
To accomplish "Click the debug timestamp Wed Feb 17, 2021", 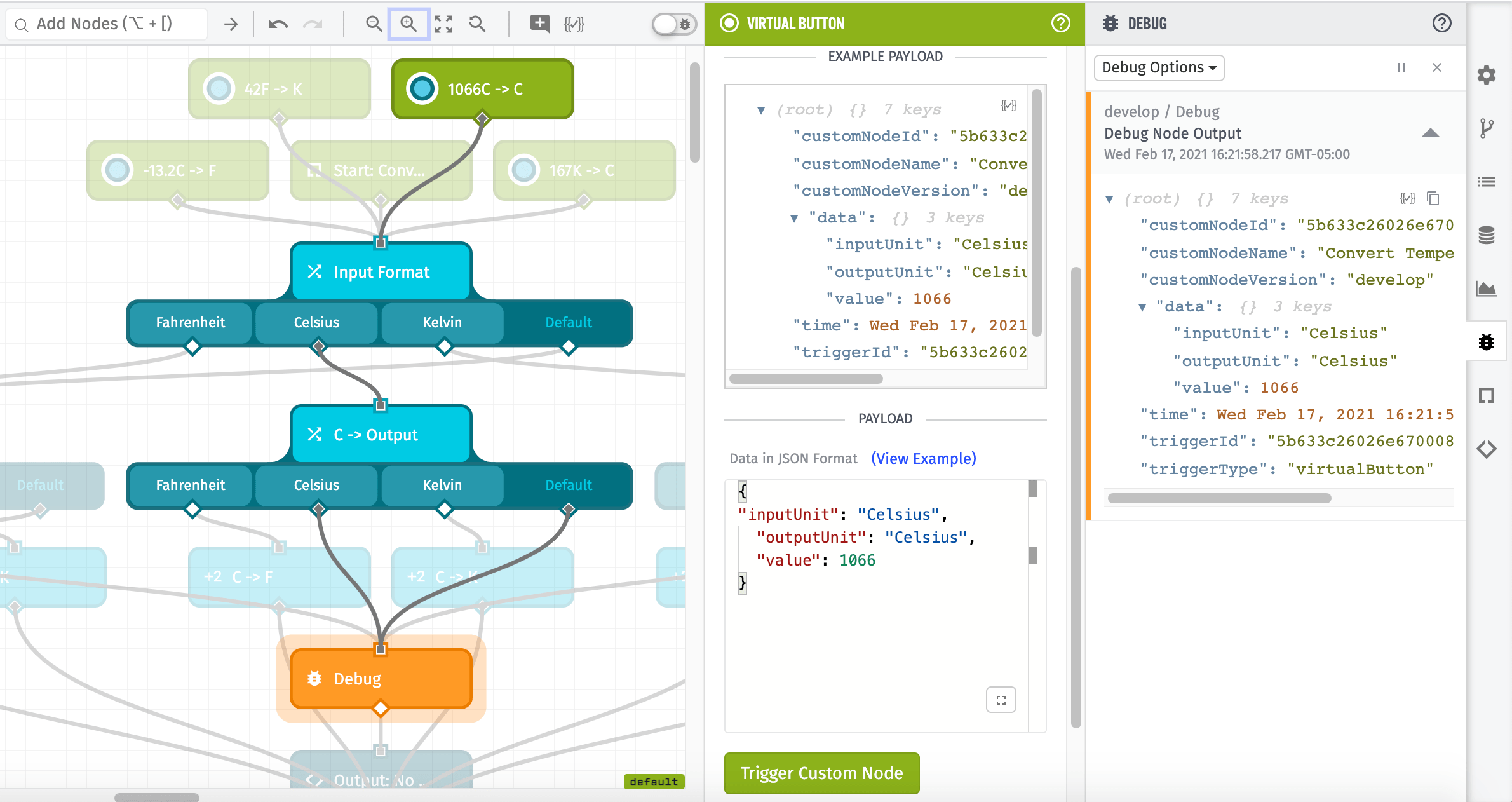I will point(1226,154).
